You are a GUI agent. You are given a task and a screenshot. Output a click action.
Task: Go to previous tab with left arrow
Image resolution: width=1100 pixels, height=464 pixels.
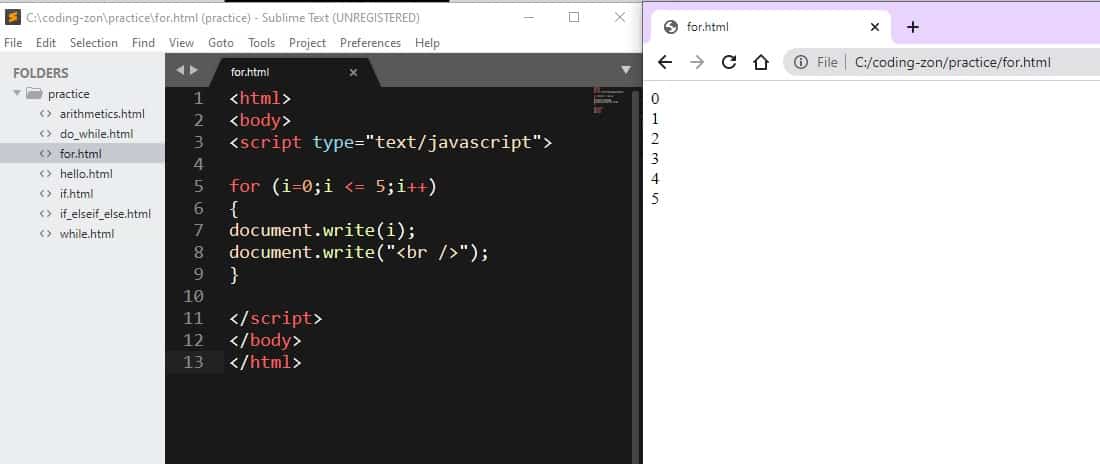[180, 70]
